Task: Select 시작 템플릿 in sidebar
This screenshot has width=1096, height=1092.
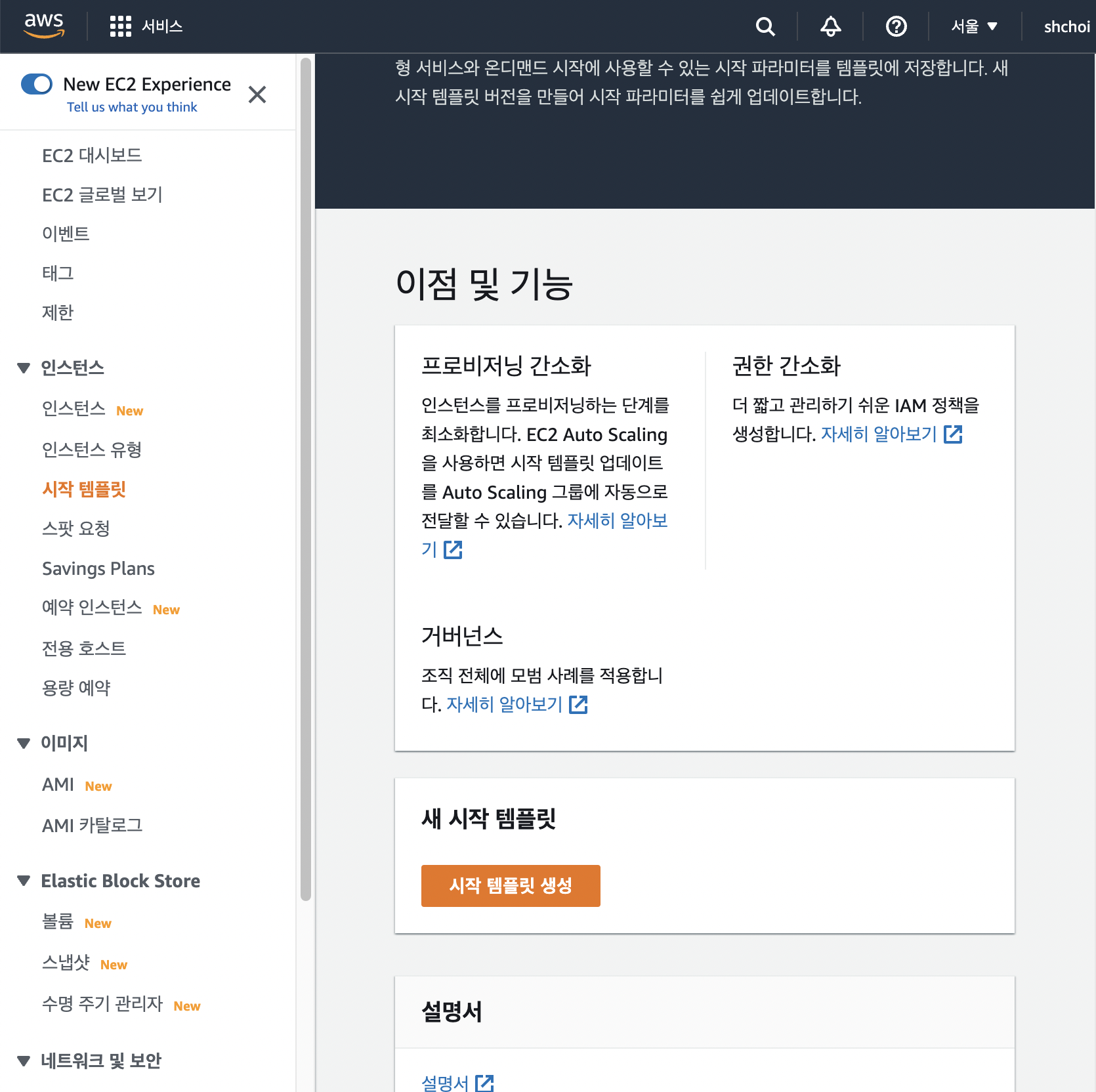Action: point(84,489)
